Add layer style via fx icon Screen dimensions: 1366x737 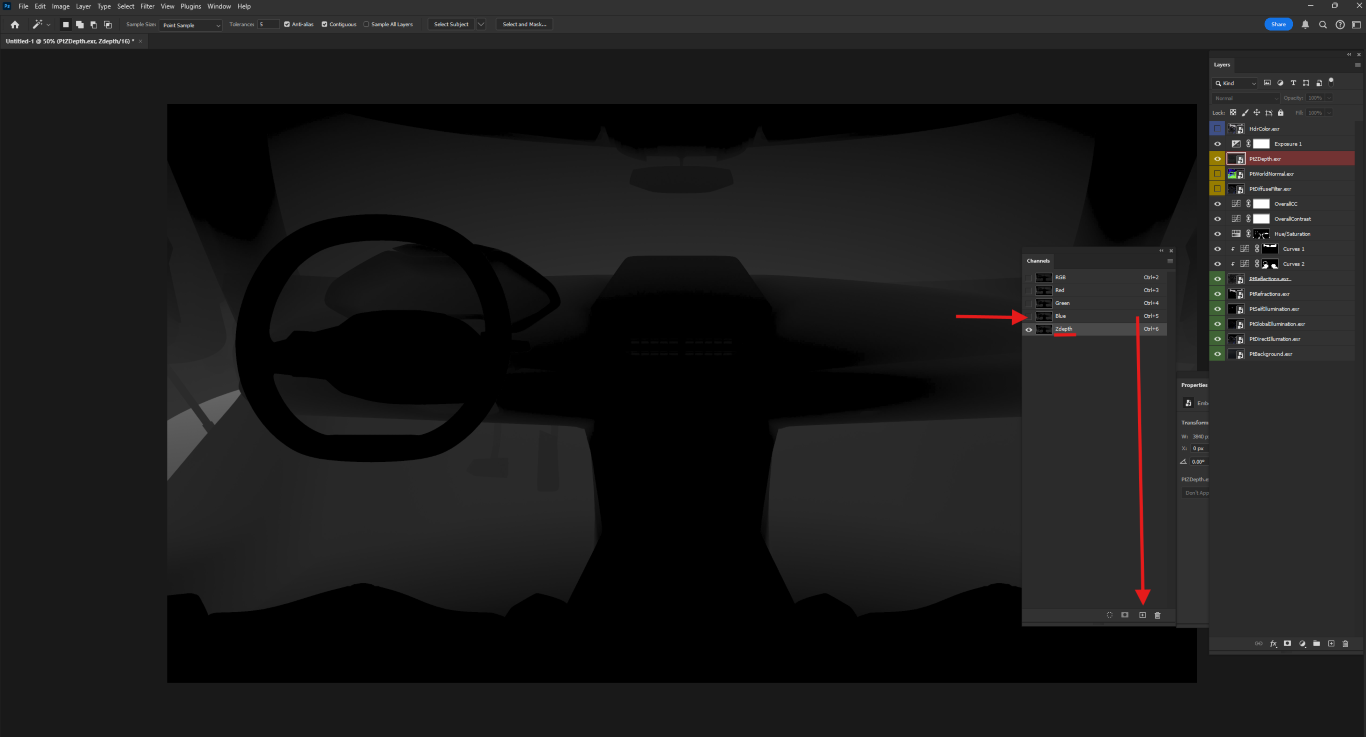(1273, 643)
